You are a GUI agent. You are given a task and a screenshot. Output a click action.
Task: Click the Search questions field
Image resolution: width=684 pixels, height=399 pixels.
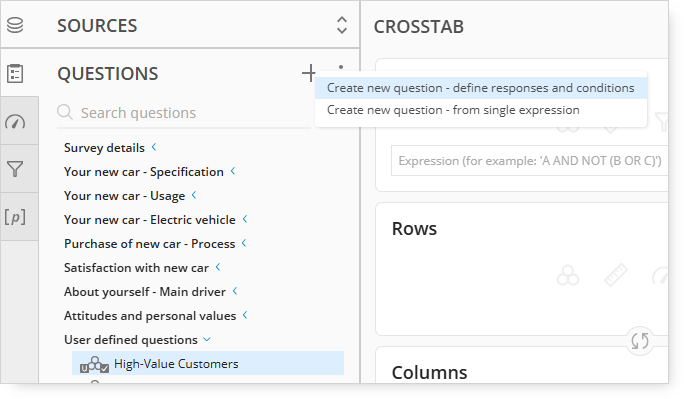coord(184,113)
